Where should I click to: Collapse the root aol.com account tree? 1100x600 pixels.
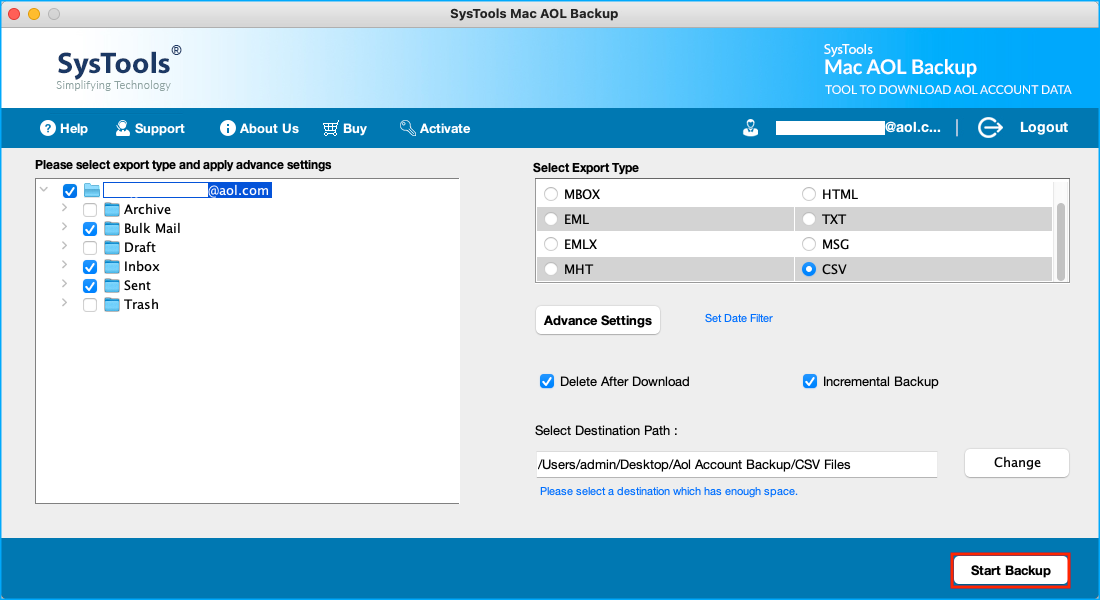pos(44,189)
